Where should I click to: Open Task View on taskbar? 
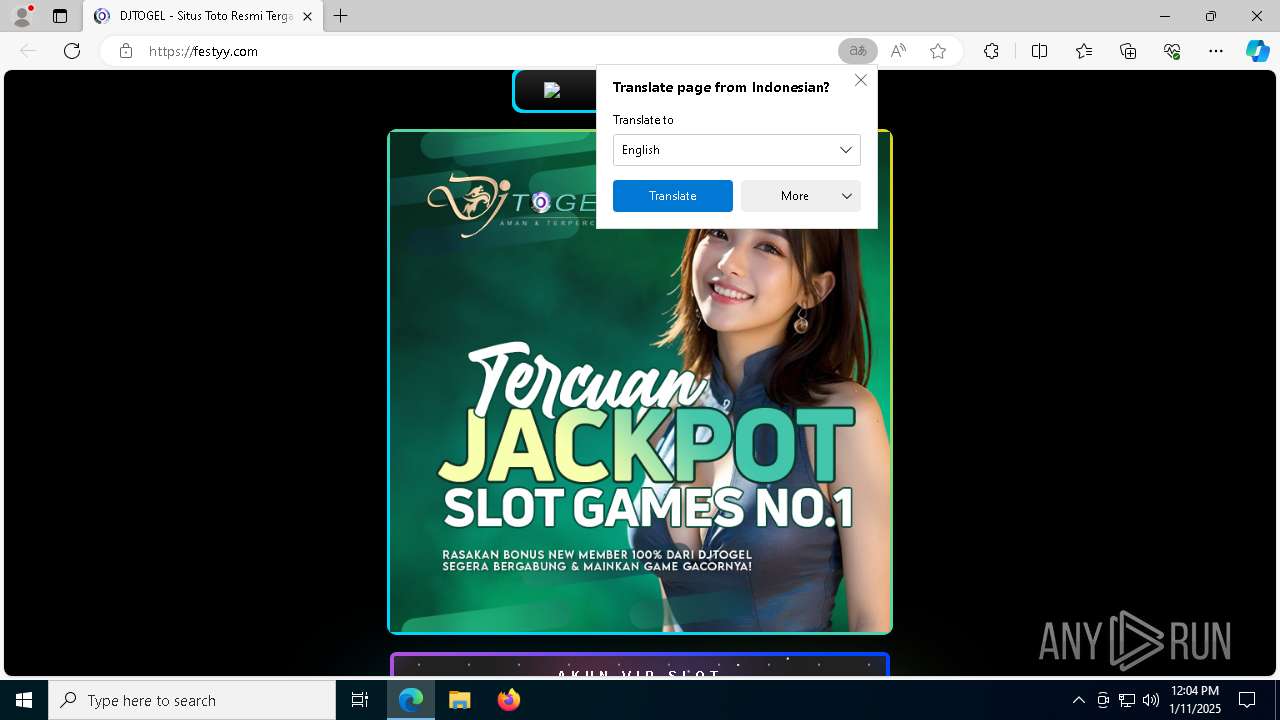coord(360,700)
